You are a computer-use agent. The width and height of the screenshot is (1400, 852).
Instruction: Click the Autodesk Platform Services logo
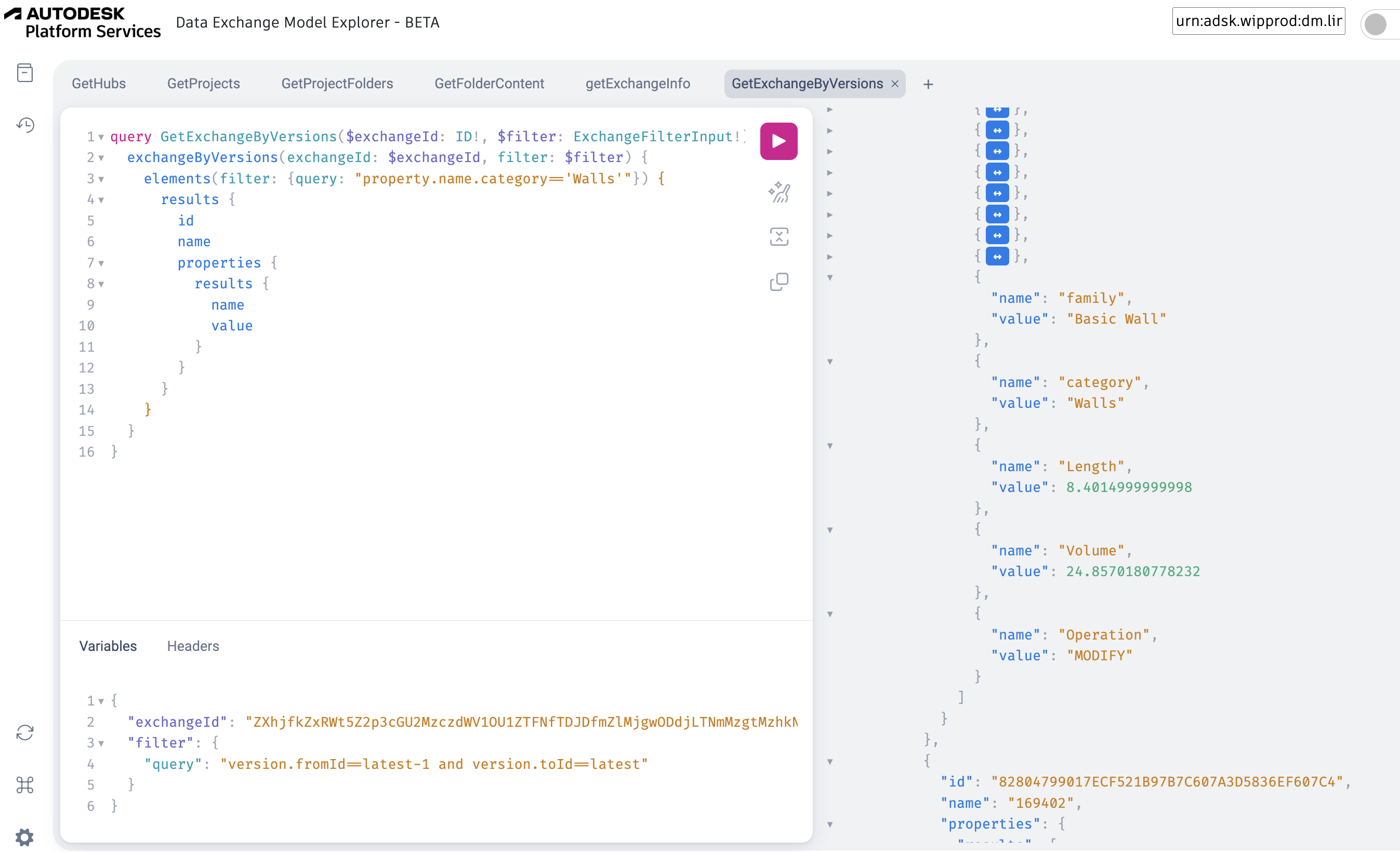pos(83,22)
